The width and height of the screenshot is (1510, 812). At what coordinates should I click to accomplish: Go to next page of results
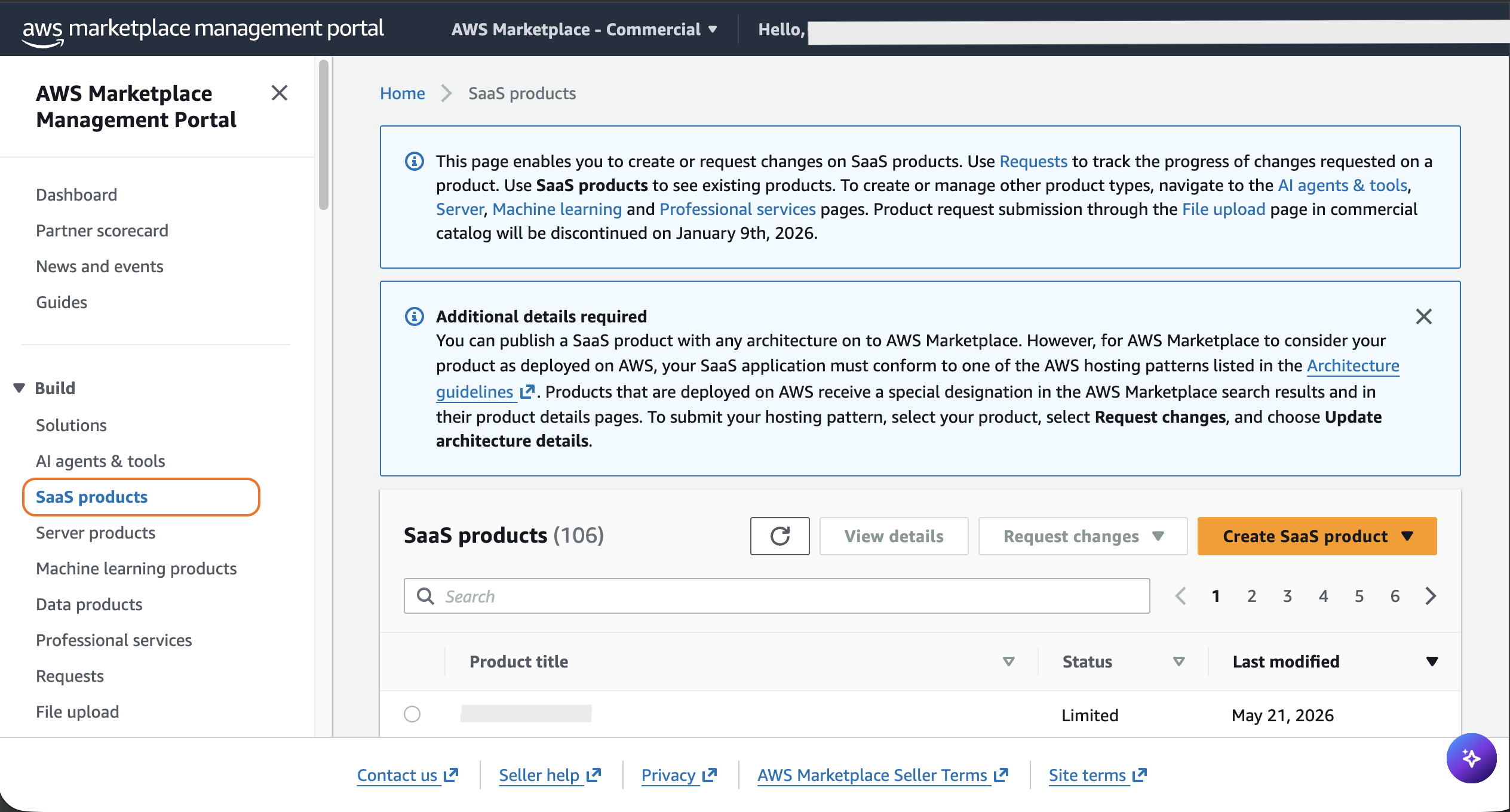tap(1431, 596)
